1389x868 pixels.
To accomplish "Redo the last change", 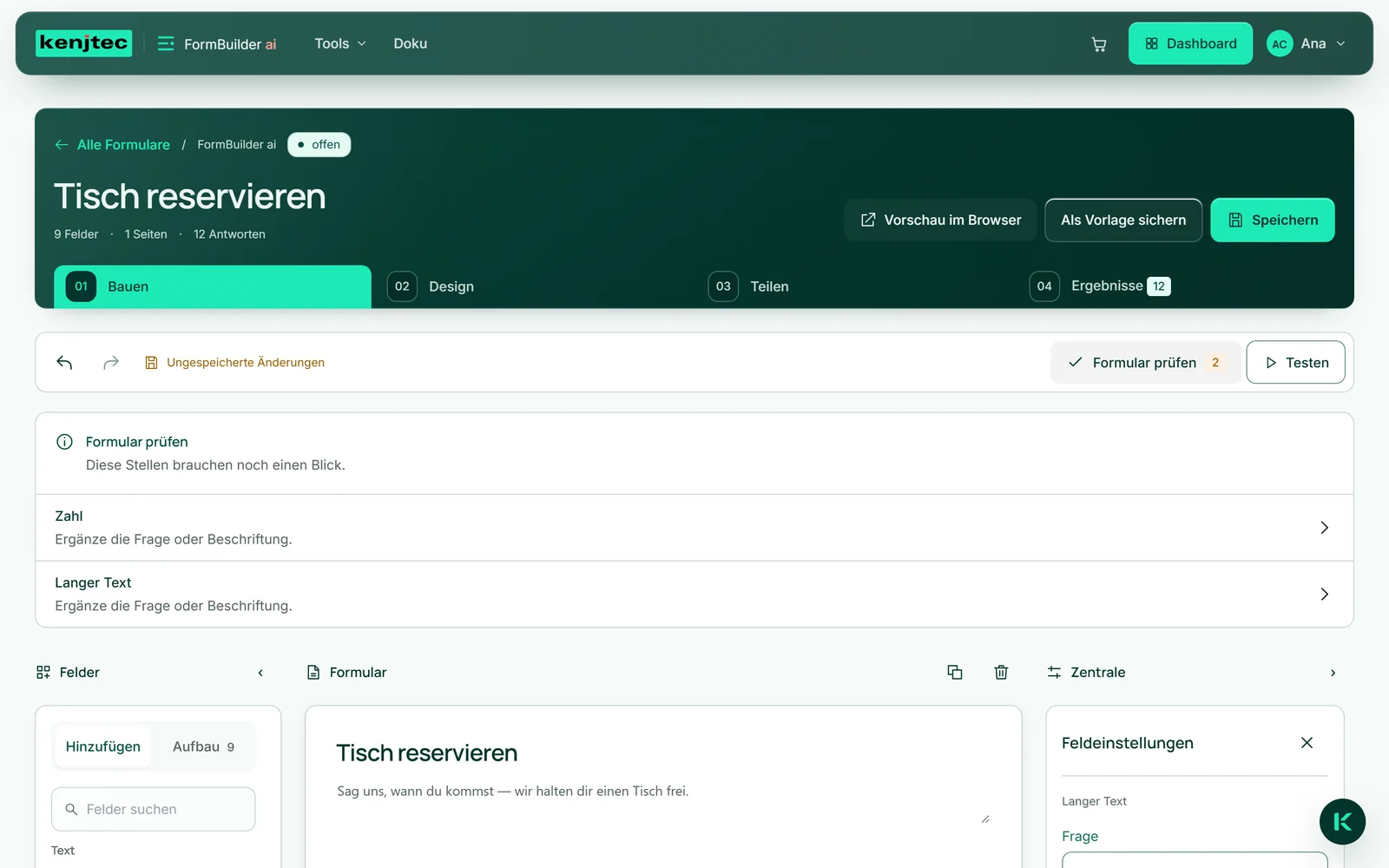I will point(110,362).
